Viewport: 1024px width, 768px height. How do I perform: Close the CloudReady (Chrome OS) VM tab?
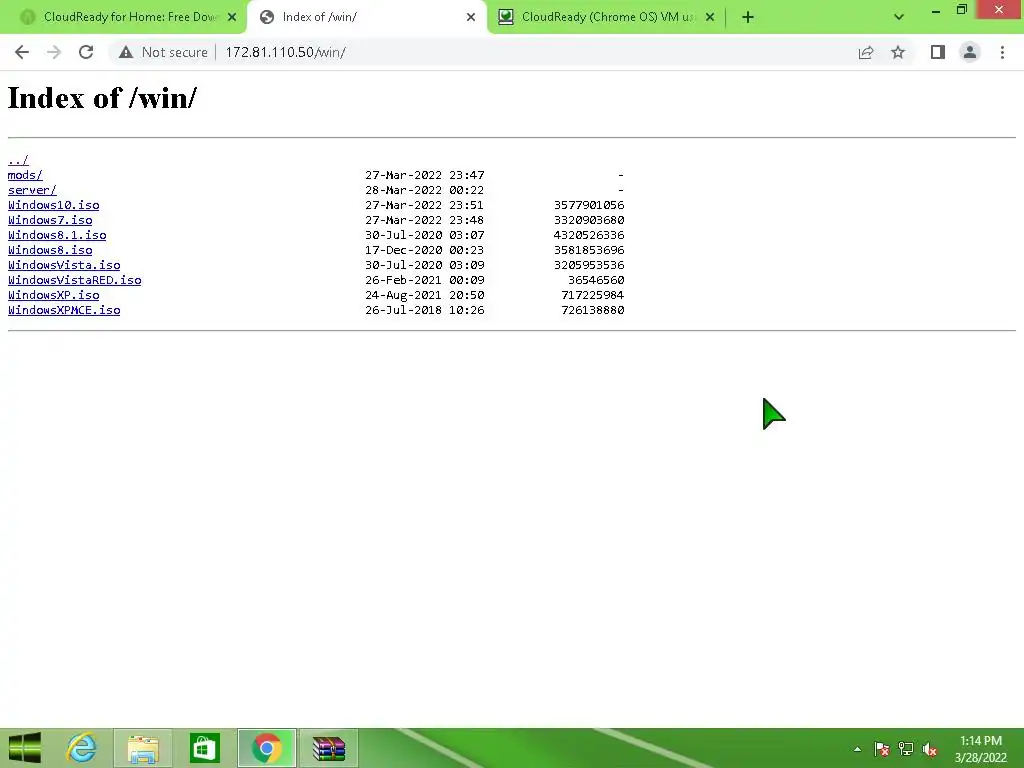710,17
